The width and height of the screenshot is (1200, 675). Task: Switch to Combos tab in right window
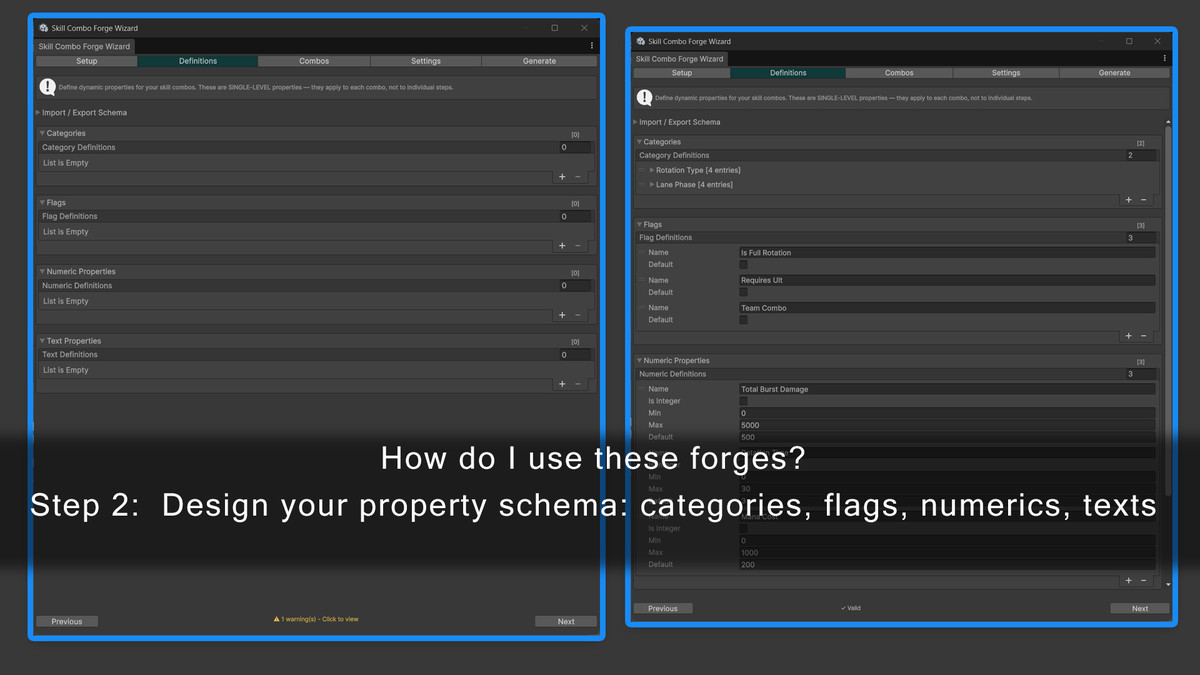click(x=899, y=73)
